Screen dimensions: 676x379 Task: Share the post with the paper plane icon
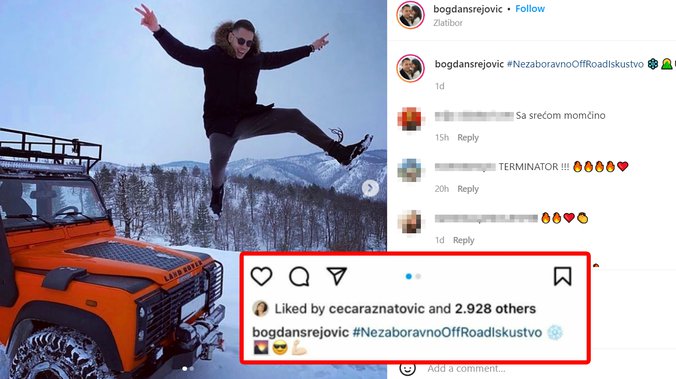click(x=337, y=276)
